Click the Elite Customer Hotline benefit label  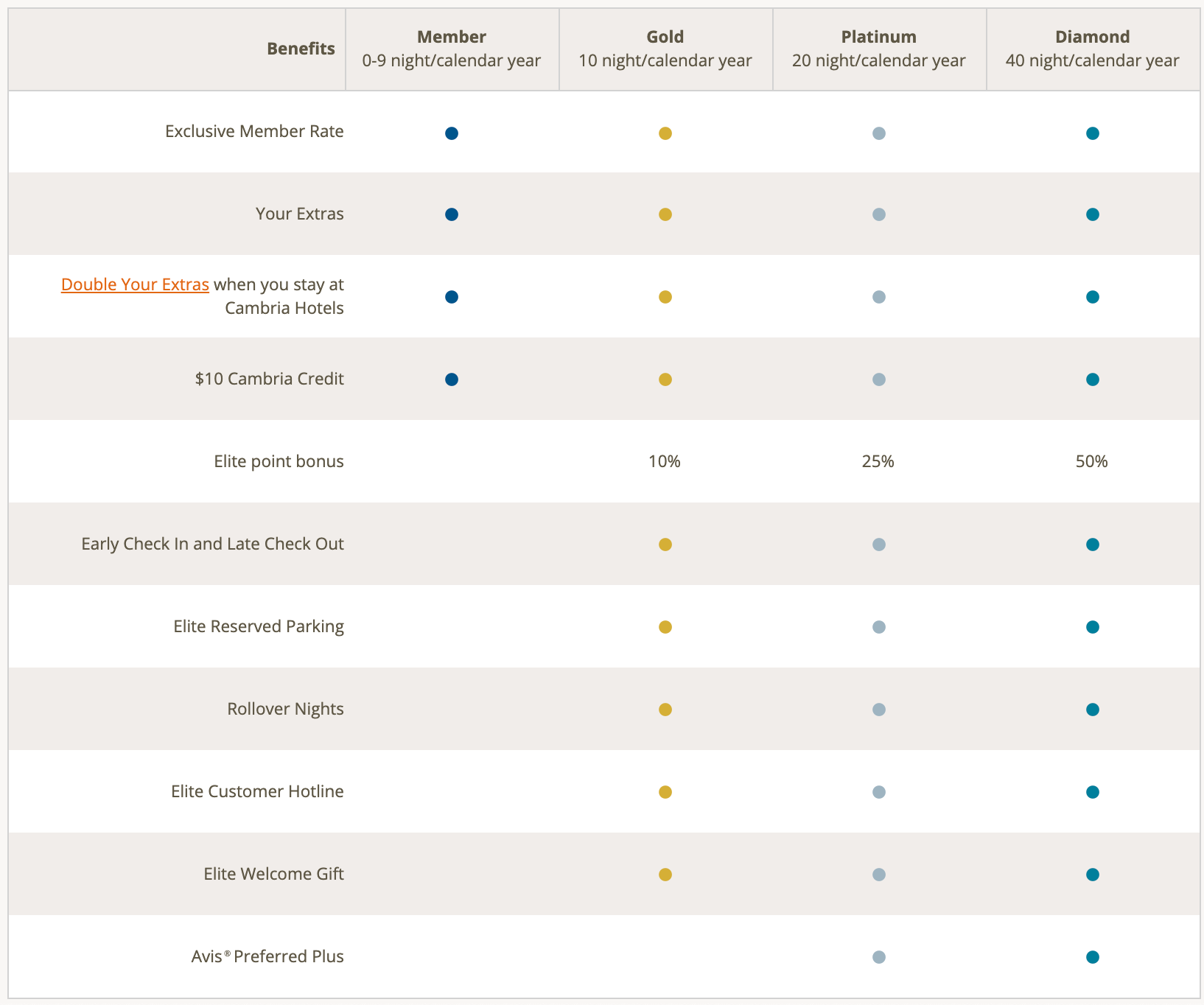coord(257,791)
